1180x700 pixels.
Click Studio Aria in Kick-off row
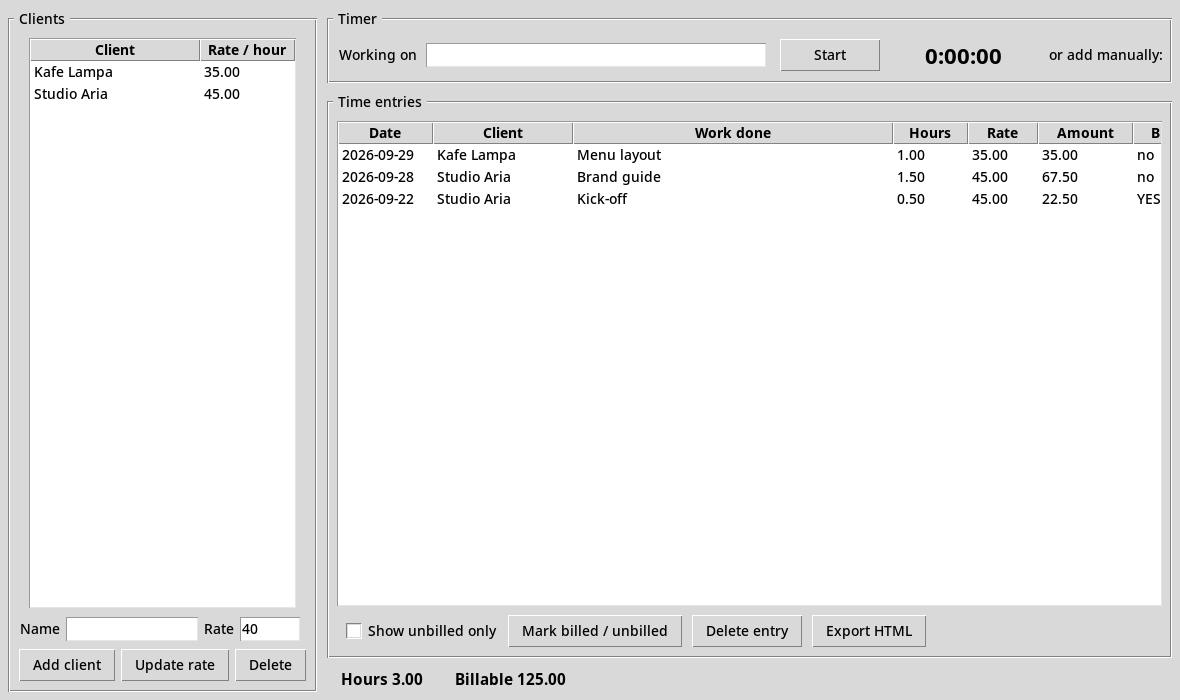(473, 199)
